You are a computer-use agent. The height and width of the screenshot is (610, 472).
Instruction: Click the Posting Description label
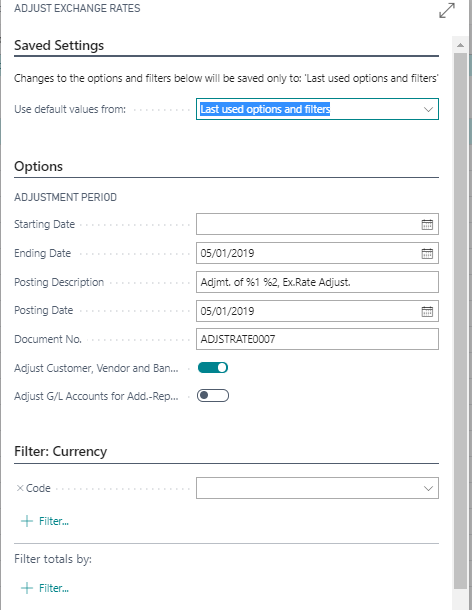click(x=59, y=282)
